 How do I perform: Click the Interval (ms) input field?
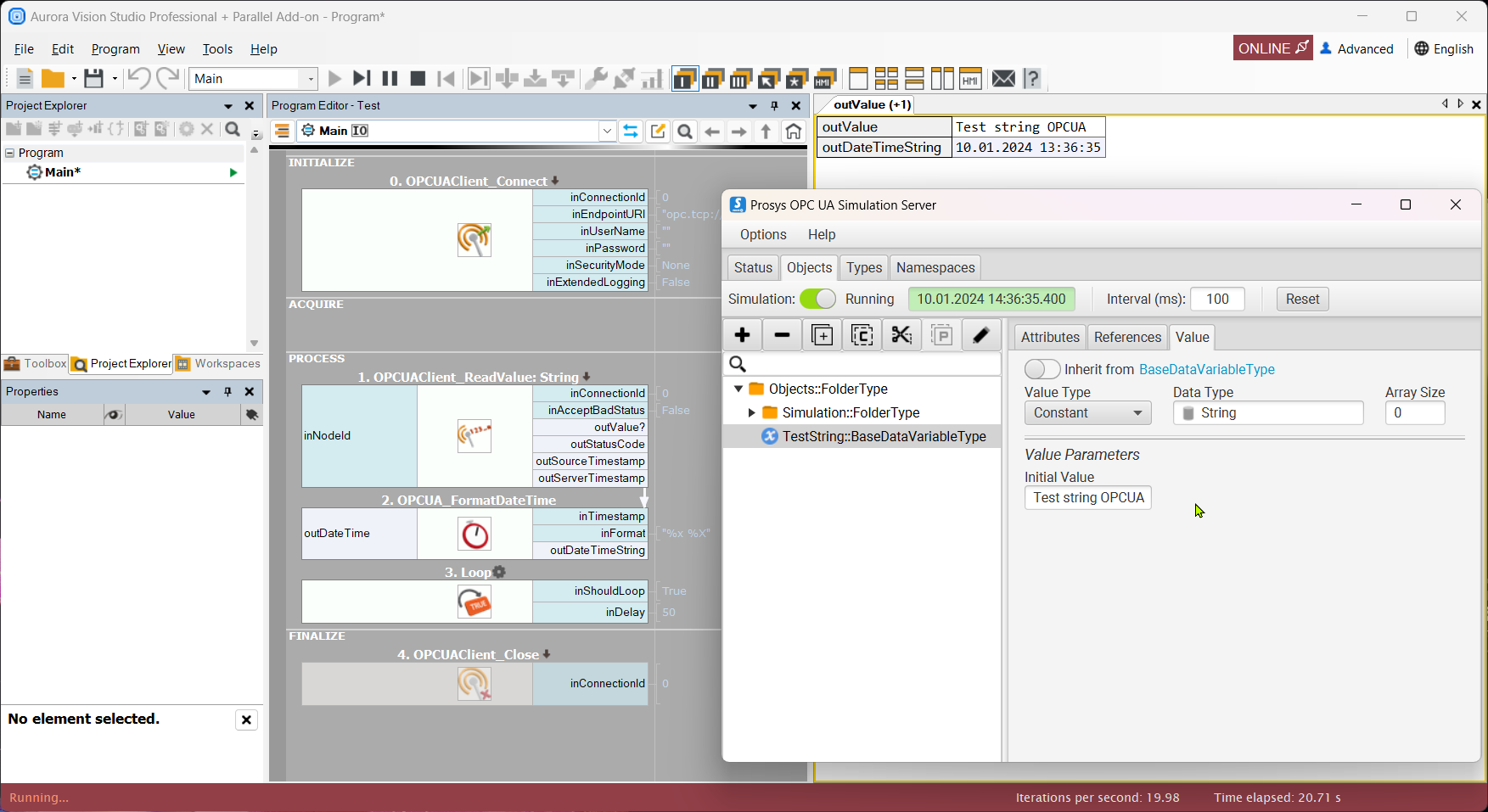(1216, 299)
